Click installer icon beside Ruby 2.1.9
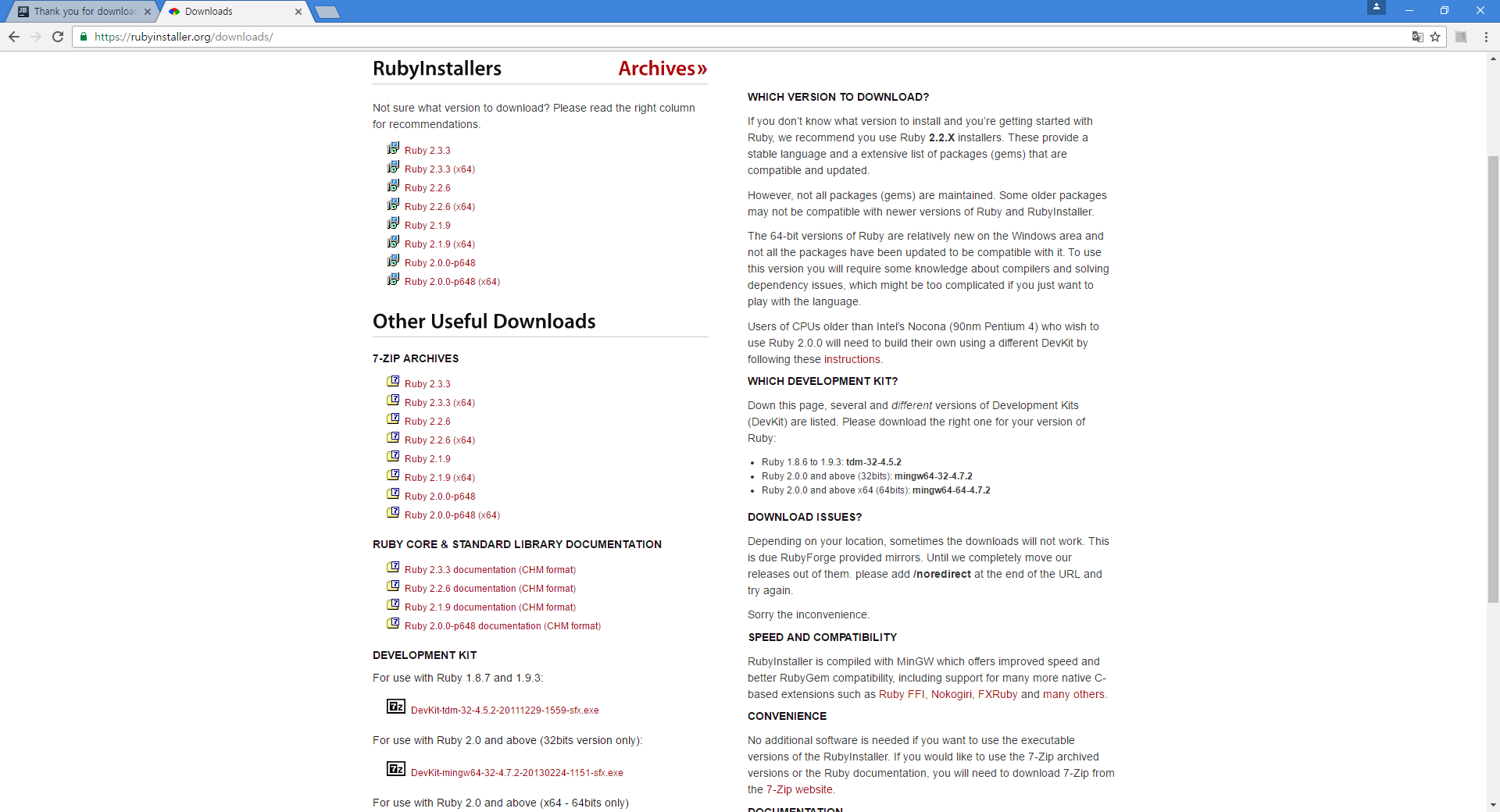This screenshot has height=812, width=1500. [393, 223]
